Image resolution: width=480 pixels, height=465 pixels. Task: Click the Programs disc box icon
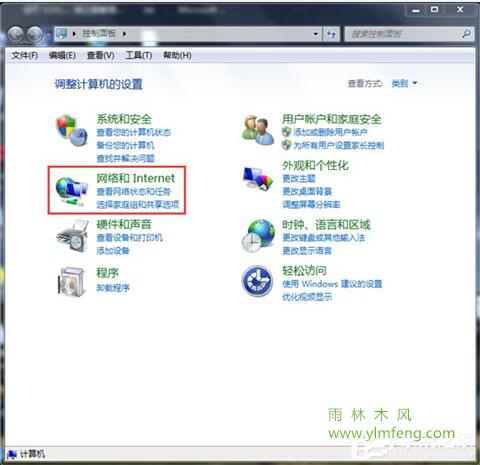tap(71, 281)
